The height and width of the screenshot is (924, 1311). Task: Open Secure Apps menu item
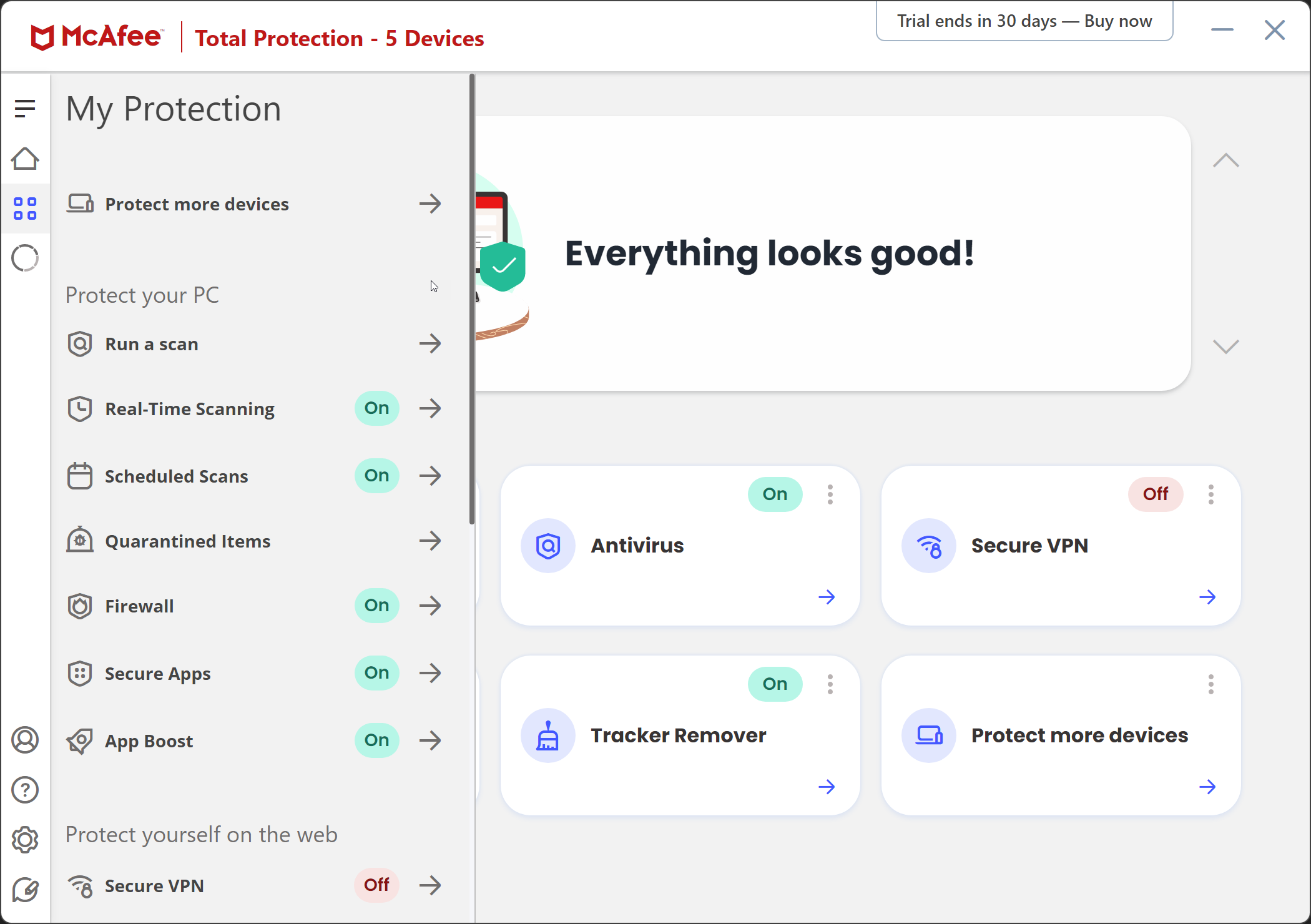click(254, 673)
